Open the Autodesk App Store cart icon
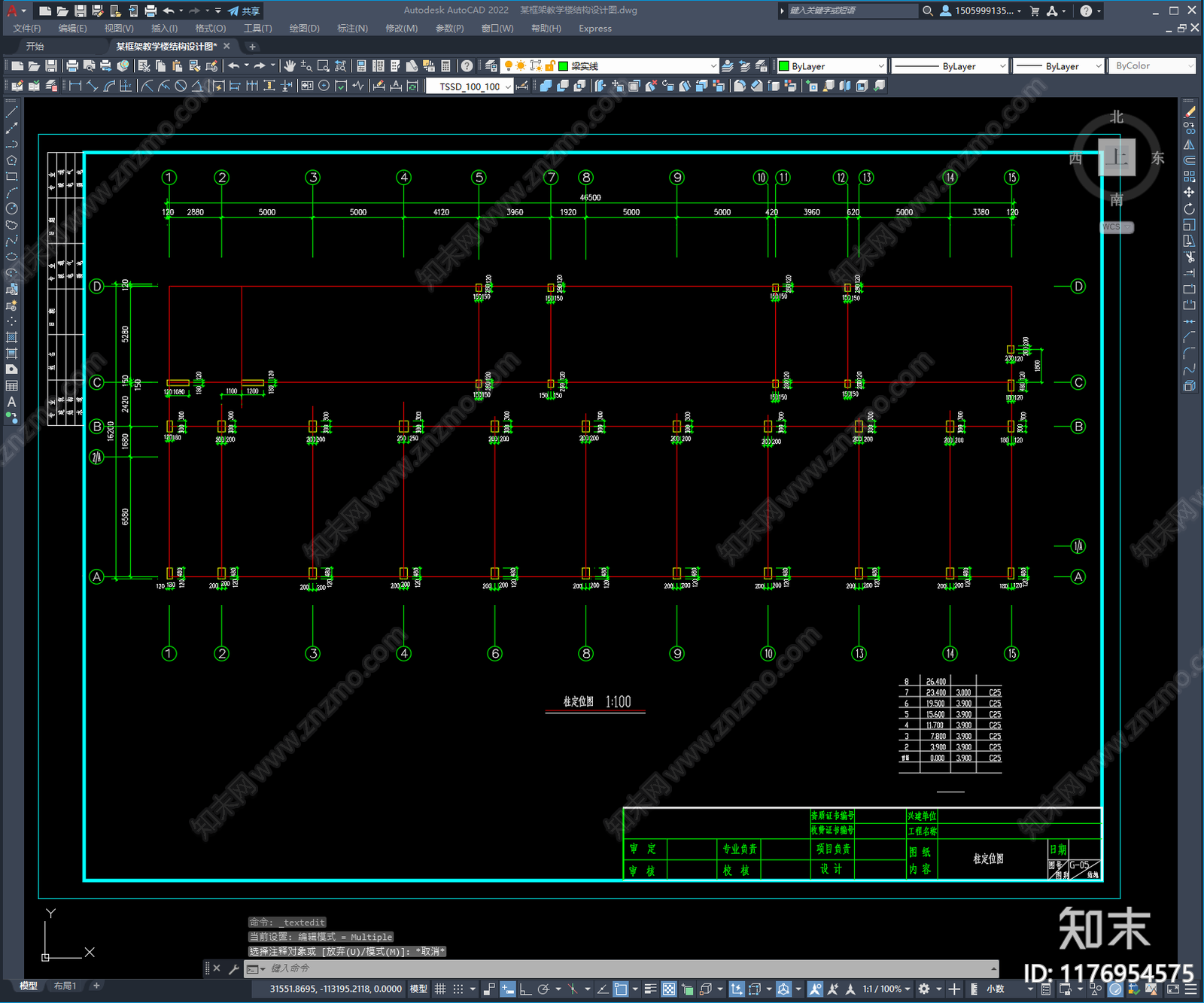 coord(1035,11)
